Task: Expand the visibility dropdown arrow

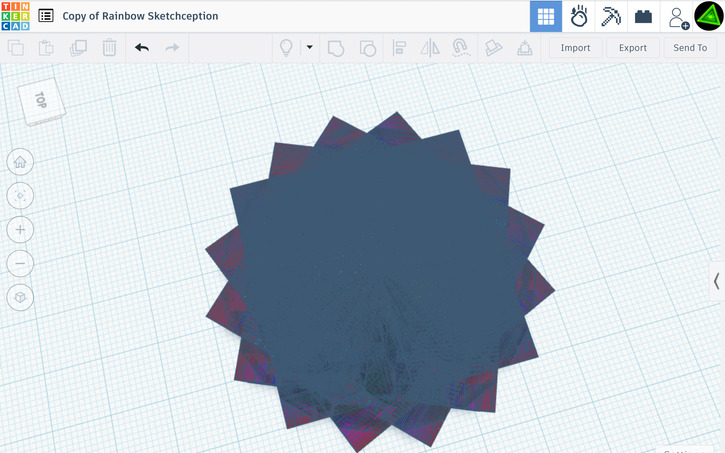Action: [x=309, y=47]
